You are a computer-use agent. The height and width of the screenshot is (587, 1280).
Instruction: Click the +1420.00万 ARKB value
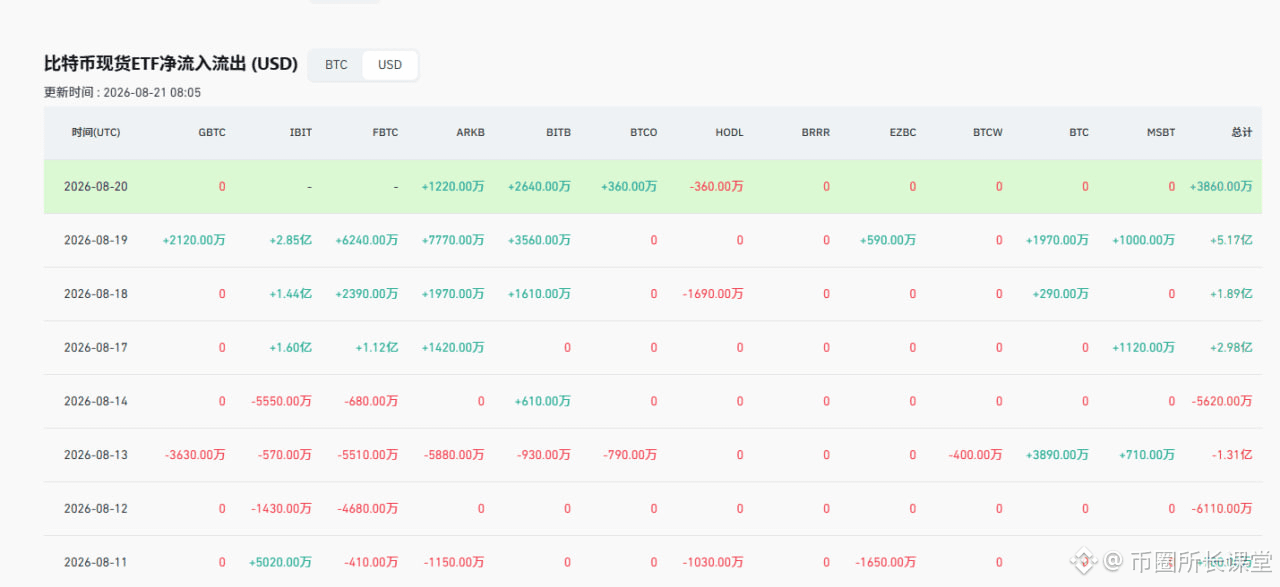[453, 348]
